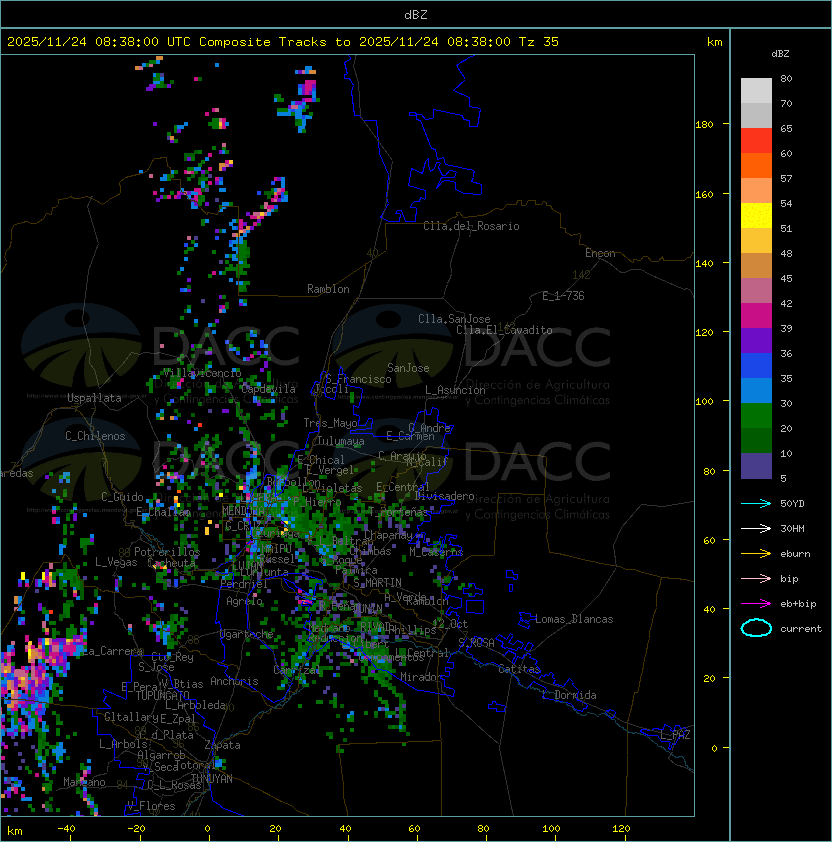832x842 pixels.
Task: Click the 12_Oct map label
Action: [x=450, y=624]
